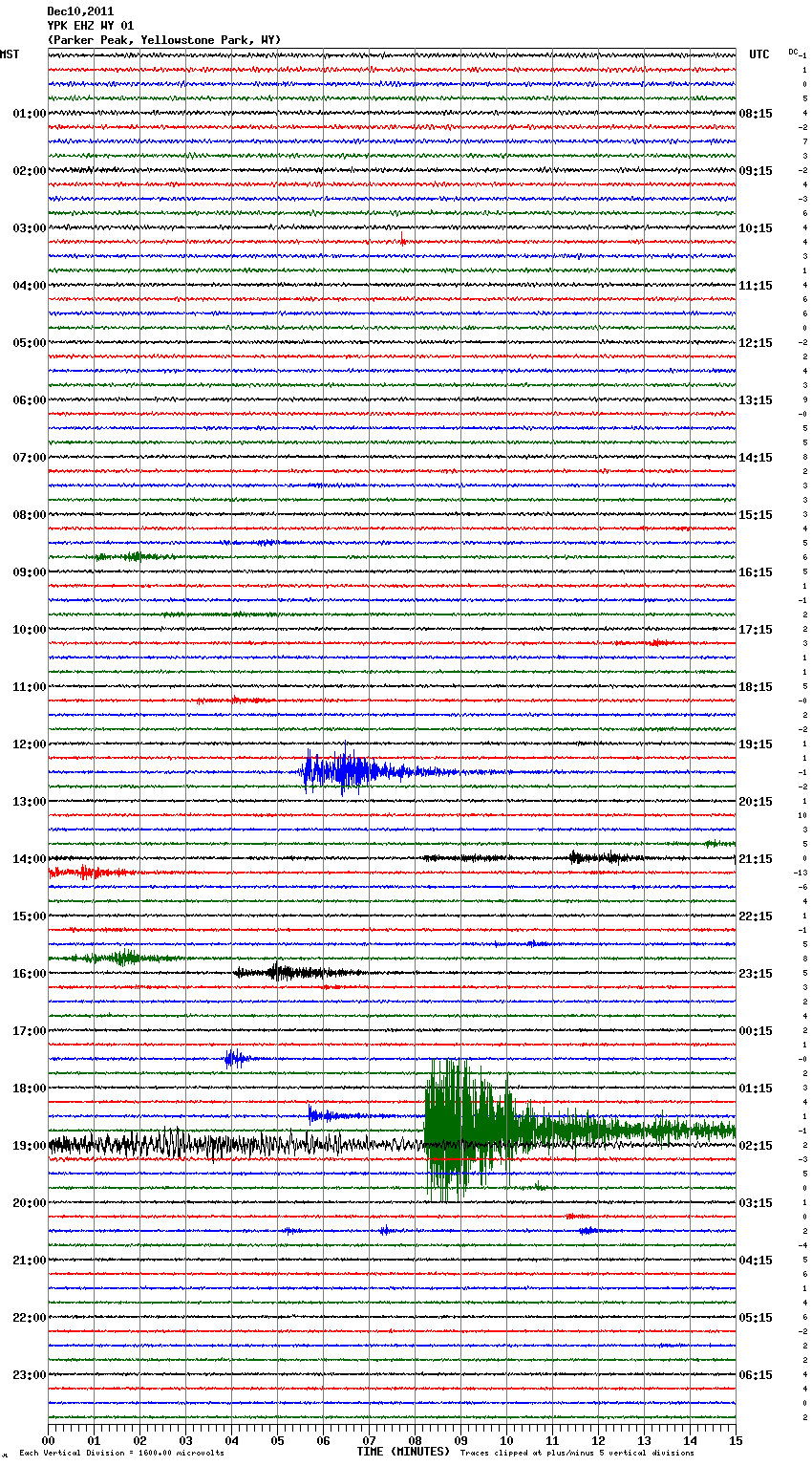Click the 04:15 UTC time label
Viewport: 812px width, 1466px height.
point(756,1261)
